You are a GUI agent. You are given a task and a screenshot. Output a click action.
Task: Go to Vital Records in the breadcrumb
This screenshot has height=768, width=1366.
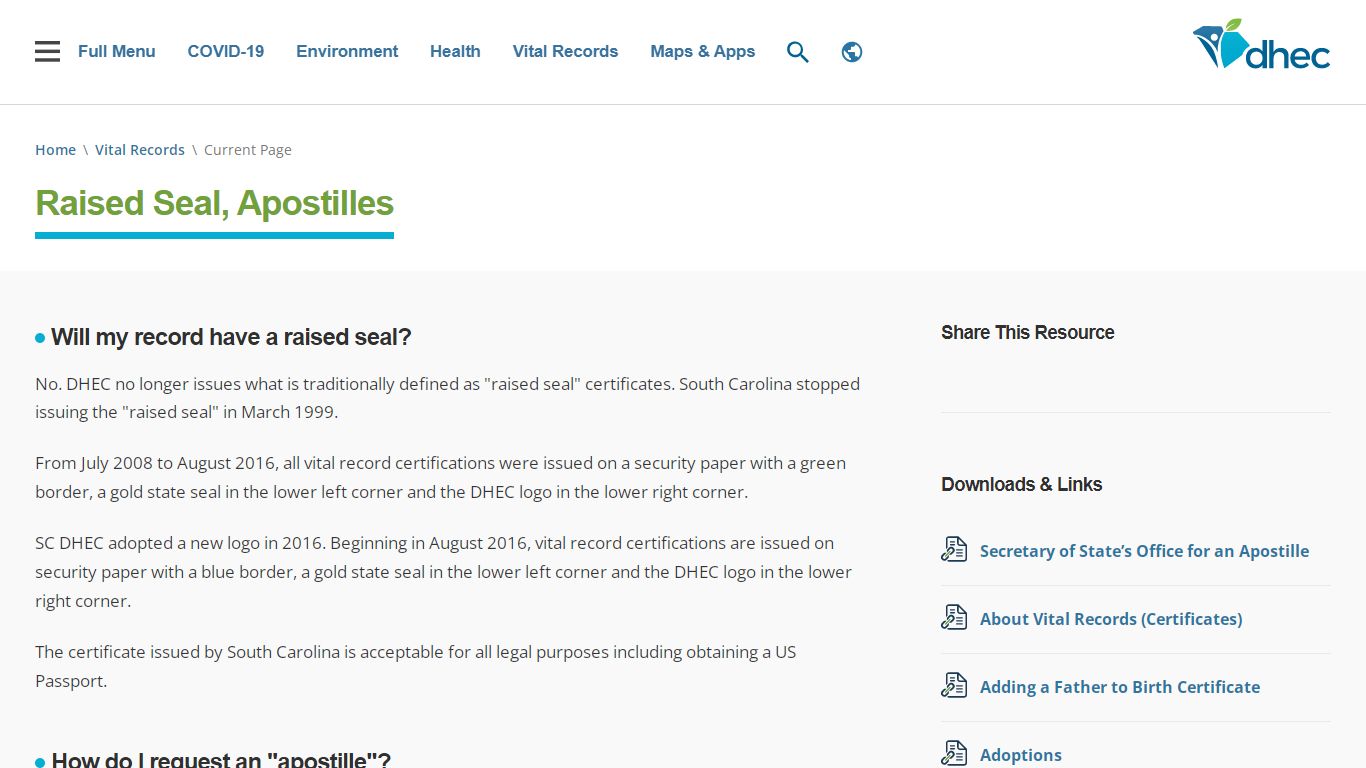(x=140, y=150)
